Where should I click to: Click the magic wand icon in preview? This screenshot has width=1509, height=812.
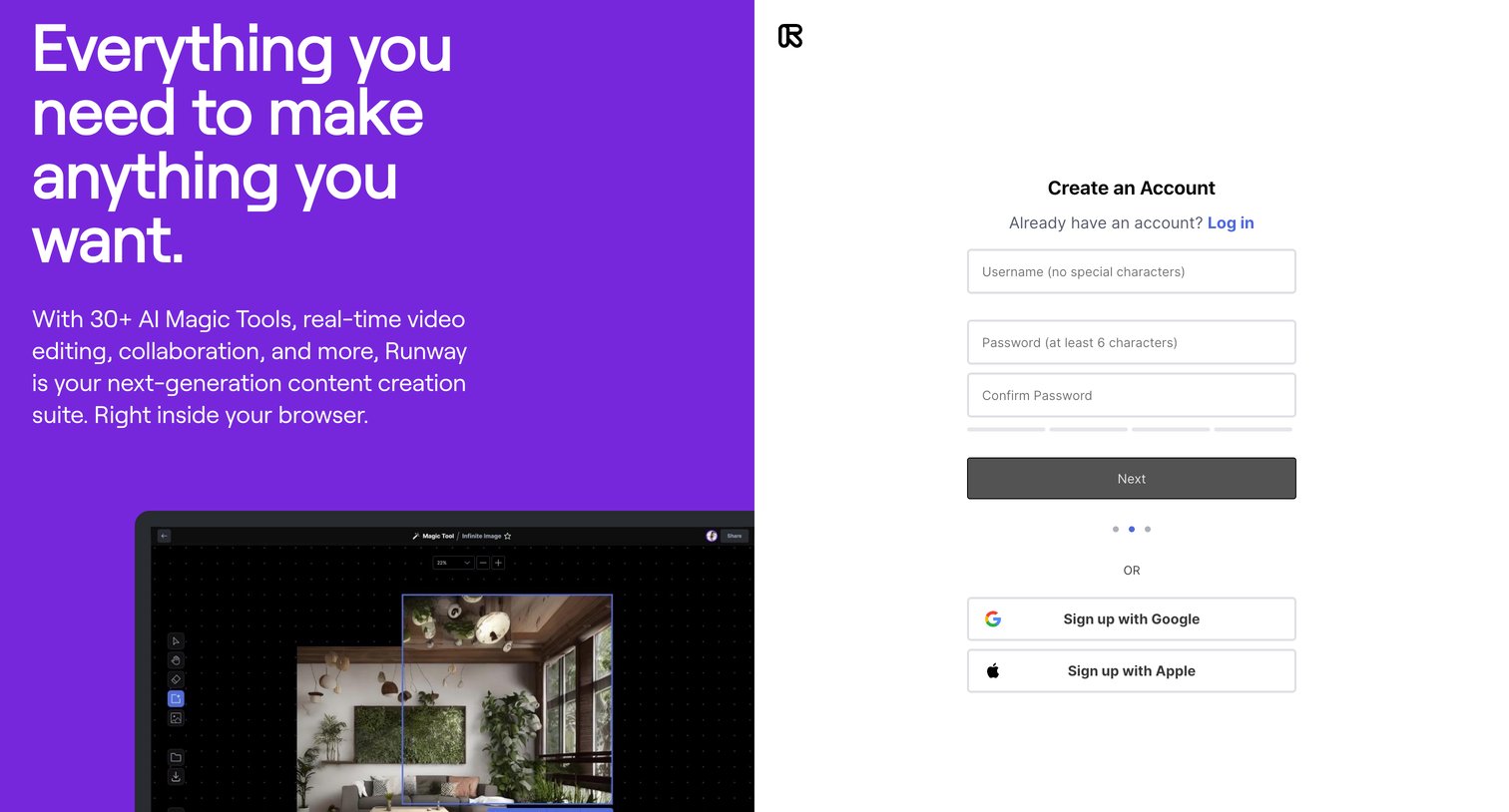(416, 536)
